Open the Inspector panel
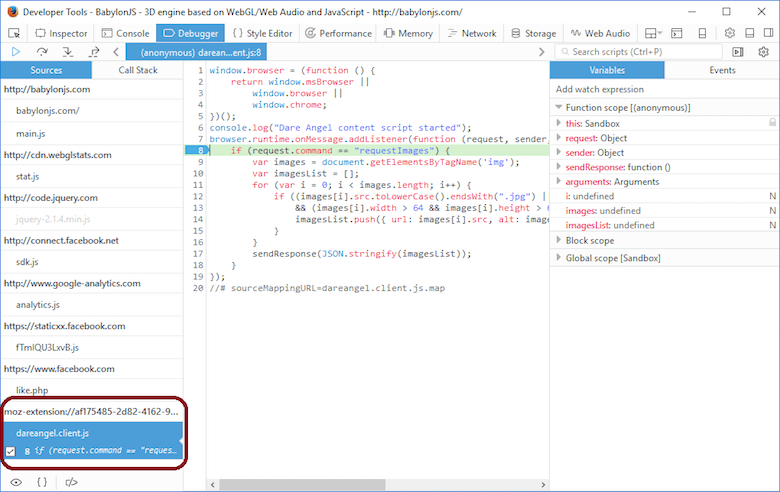780x492 pixels. pos(60,33)
